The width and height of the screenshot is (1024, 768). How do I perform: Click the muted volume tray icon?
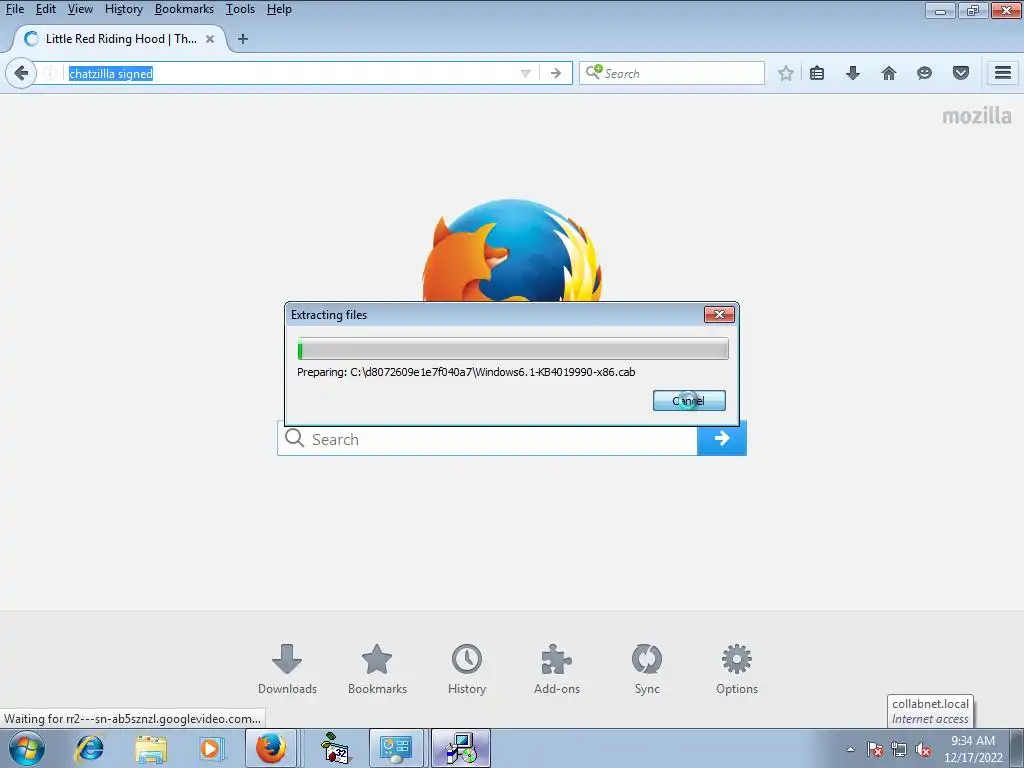923,749
